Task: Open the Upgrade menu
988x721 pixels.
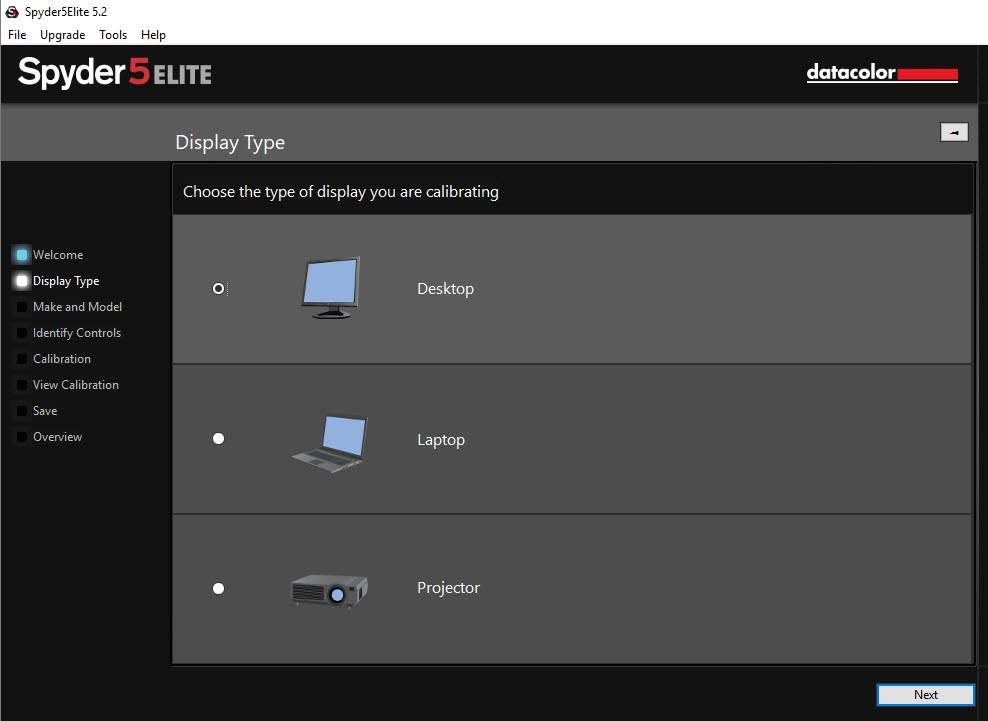Action: (x=62, y=35)
